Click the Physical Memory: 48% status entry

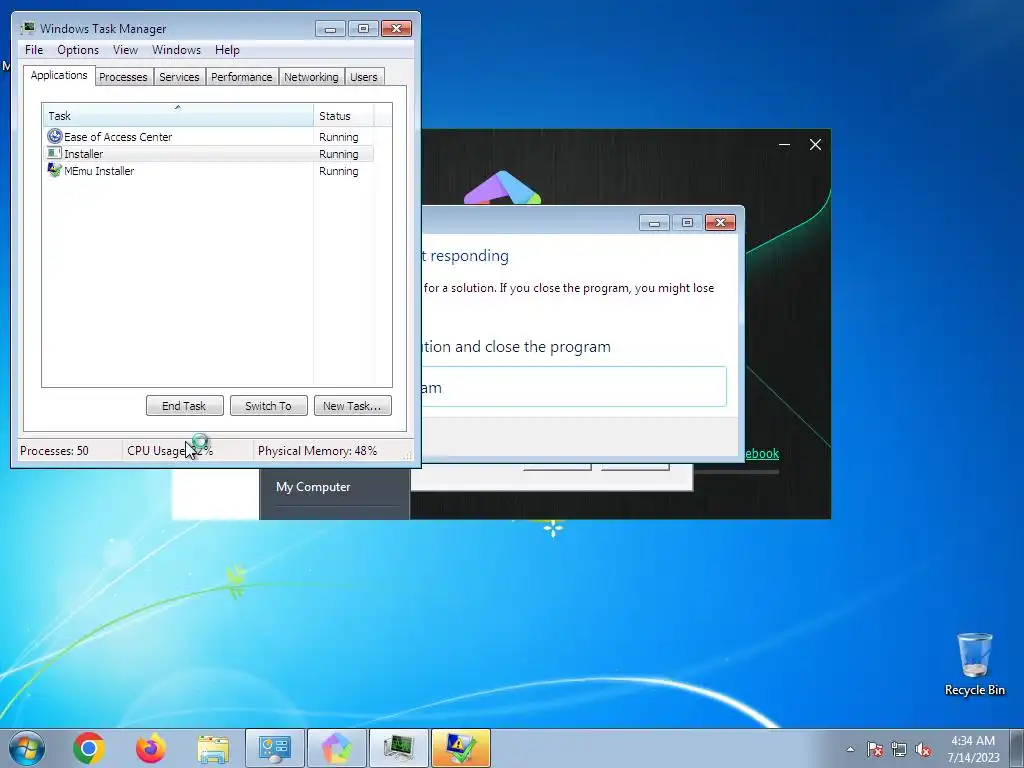[x=317, y=451]
